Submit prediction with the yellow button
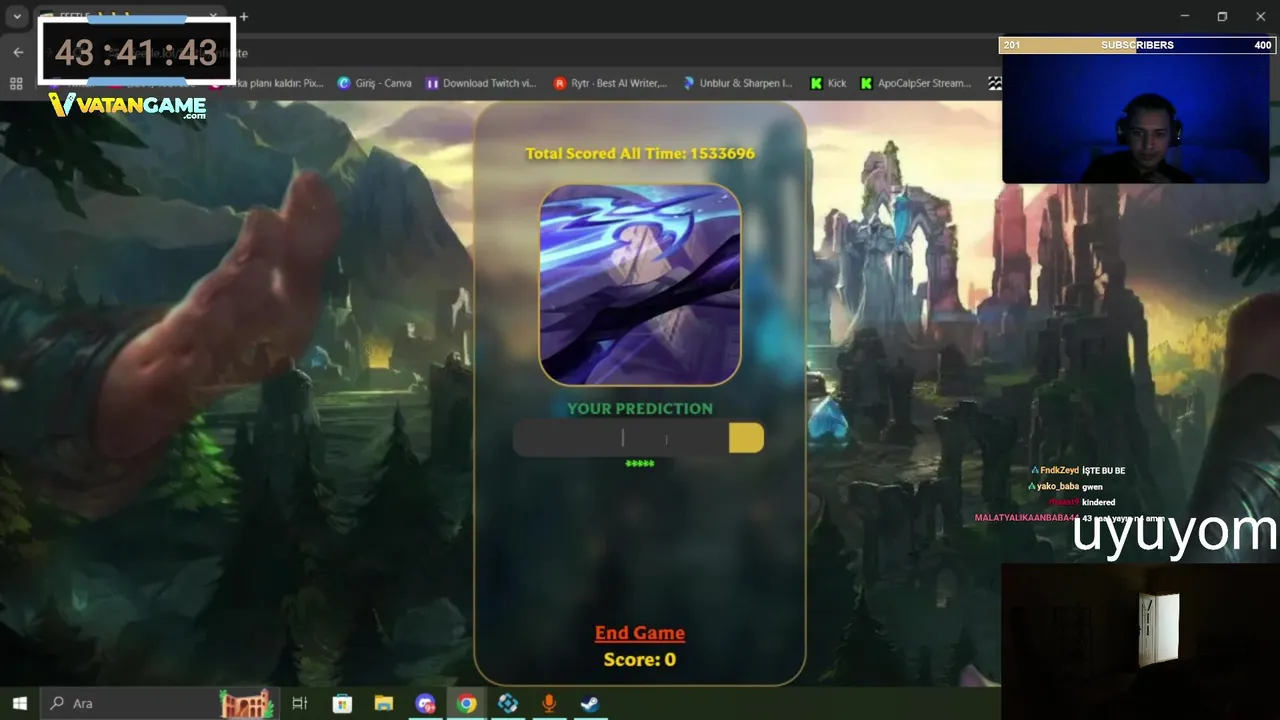 click(746, 438)
